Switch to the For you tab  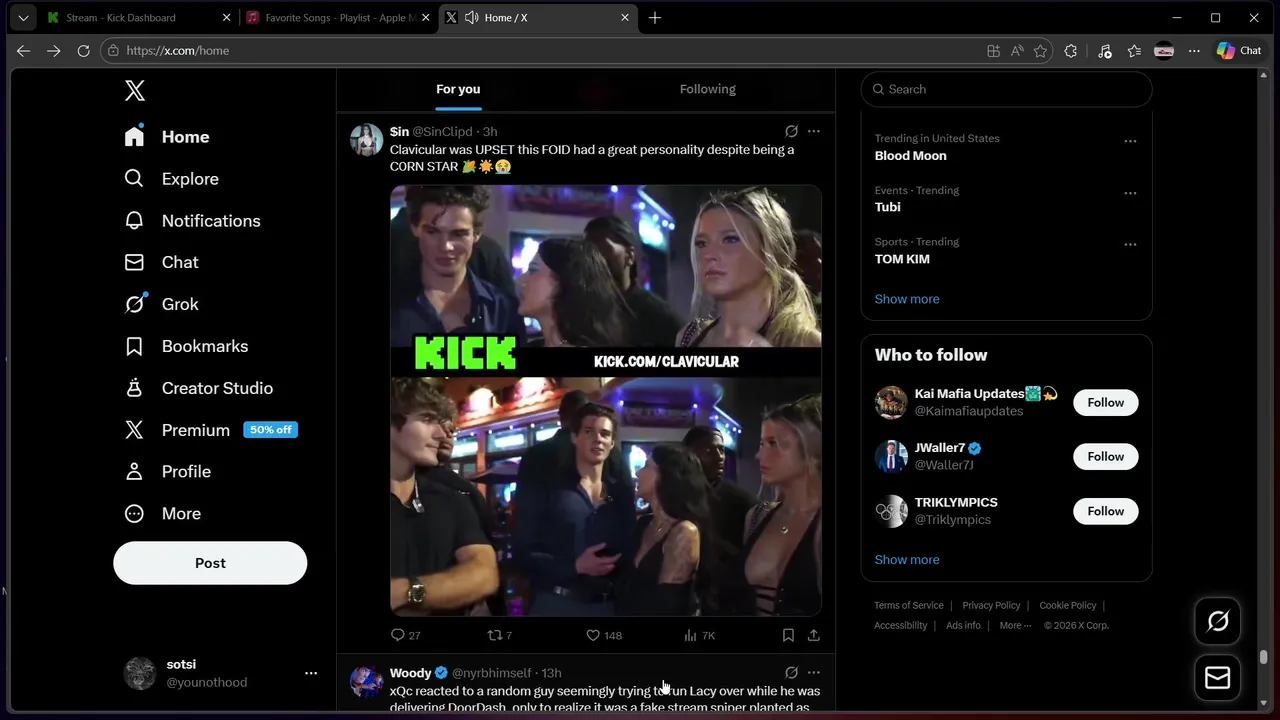[x=458, y=89]
